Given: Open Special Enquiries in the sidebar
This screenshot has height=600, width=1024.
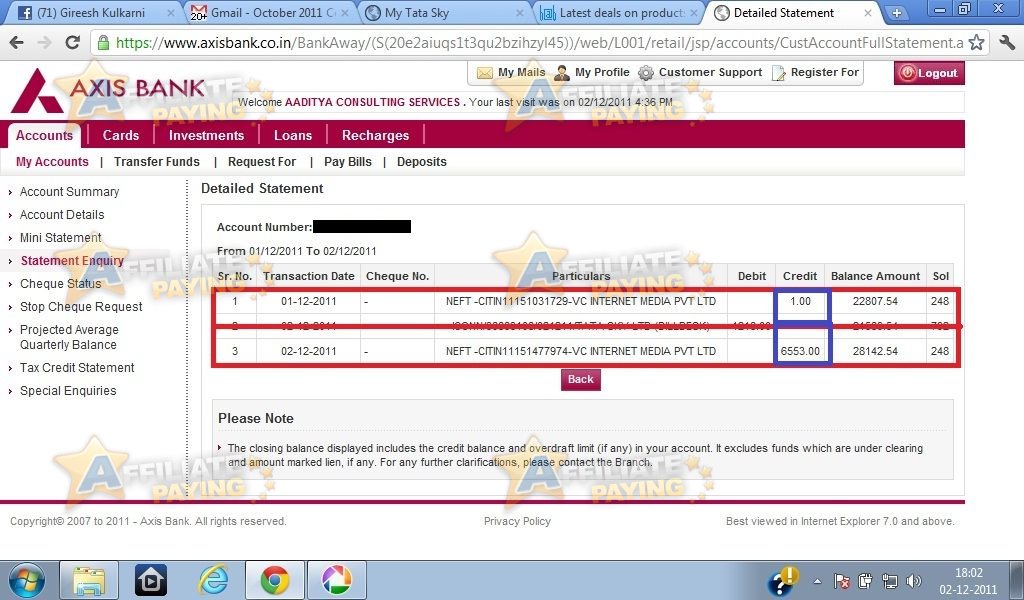Looking at the screenshot, I should click(68, 390).
